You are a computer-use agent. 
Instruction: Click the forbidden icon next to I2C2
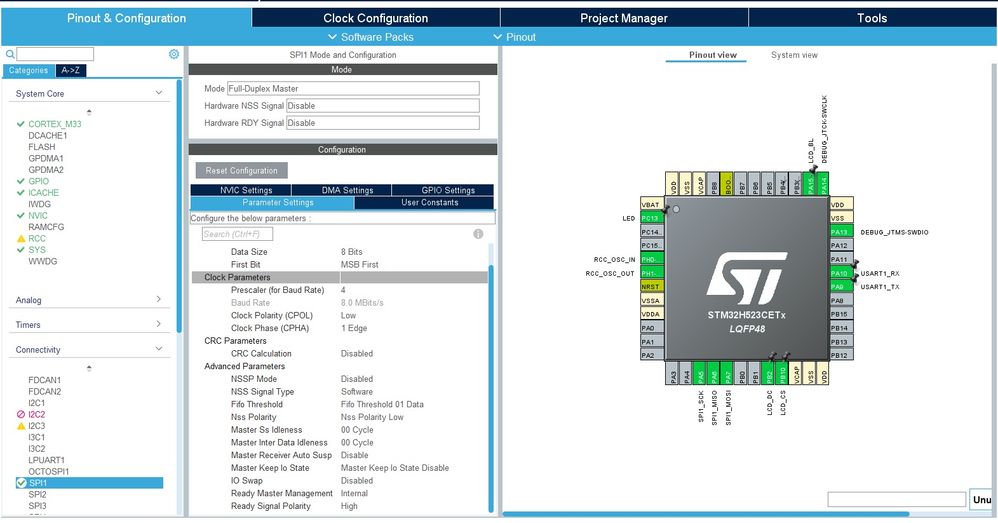coord(21,414)
